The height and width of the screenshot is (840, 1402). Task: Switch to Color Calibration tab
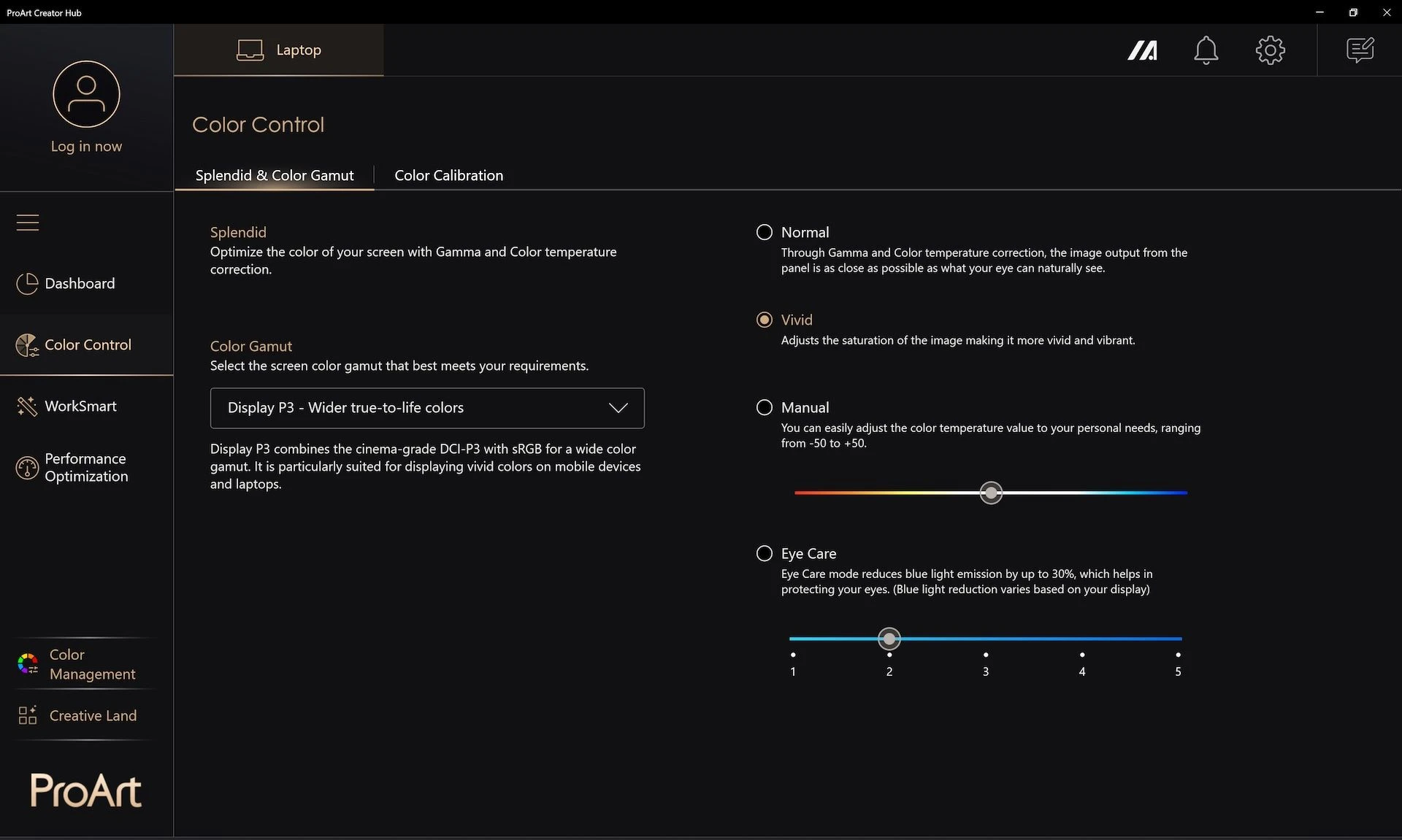[448, 175]
